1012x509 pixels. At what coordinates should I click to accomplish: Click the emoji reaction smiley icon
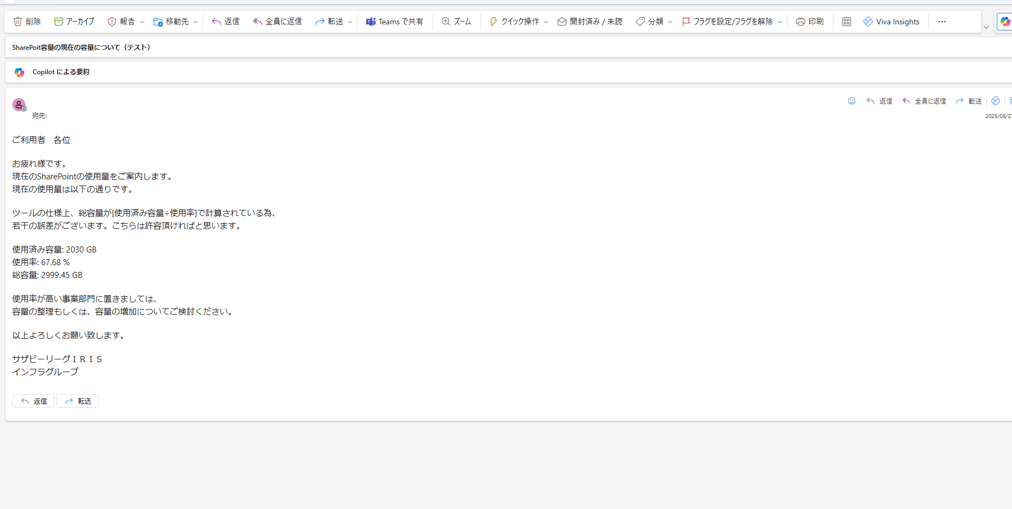point(852,101)
